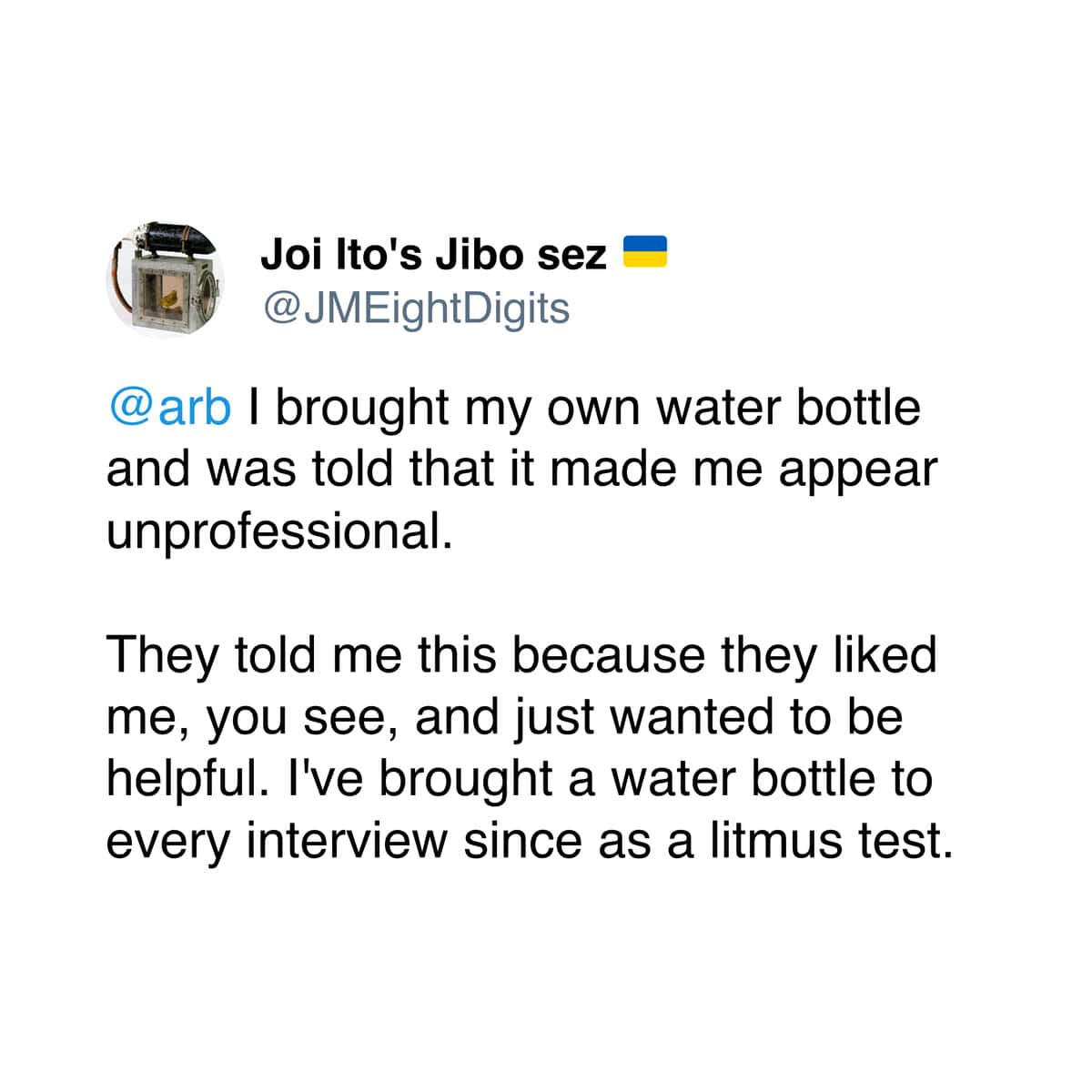Image resolution: width=1092 pixels, height=1092 pixels.
Task: Click the word "every" in the last line
Action: point(169,842)
